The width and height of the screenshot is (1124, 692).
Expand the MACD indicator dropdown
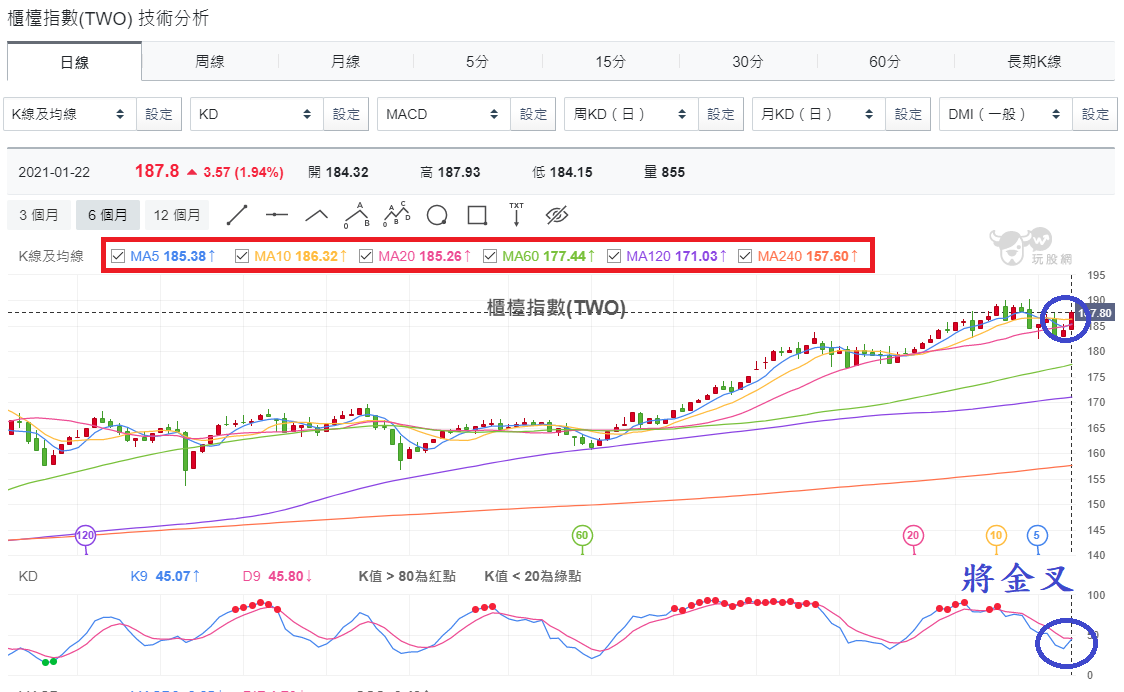tap(444, 114)
